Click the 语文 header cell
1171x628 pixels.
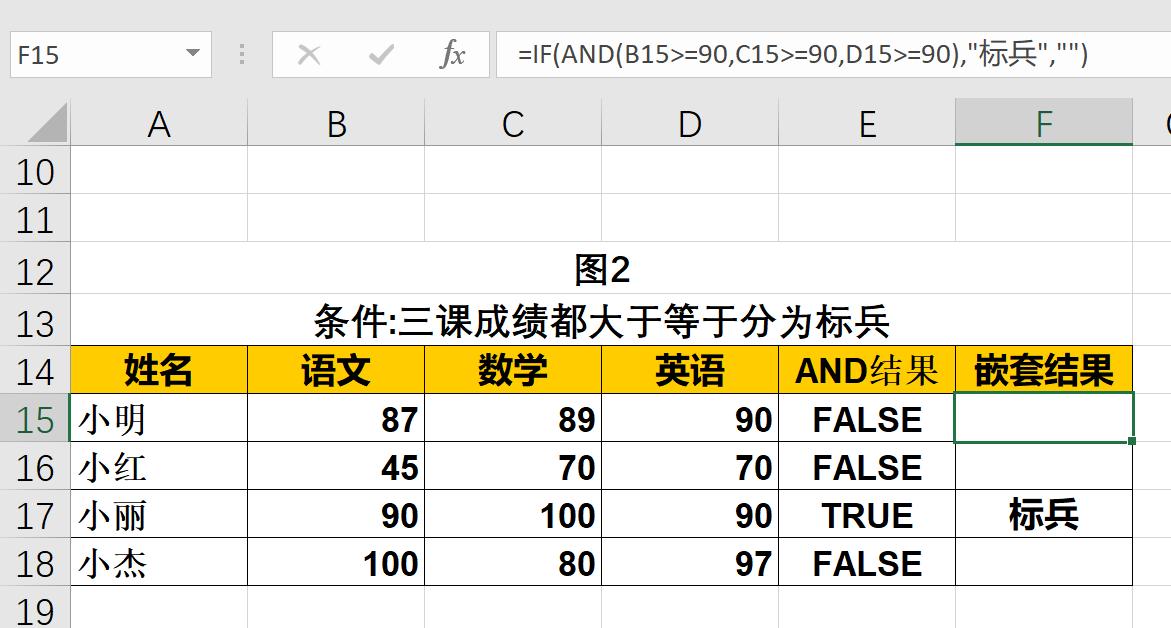pos(336,370)
